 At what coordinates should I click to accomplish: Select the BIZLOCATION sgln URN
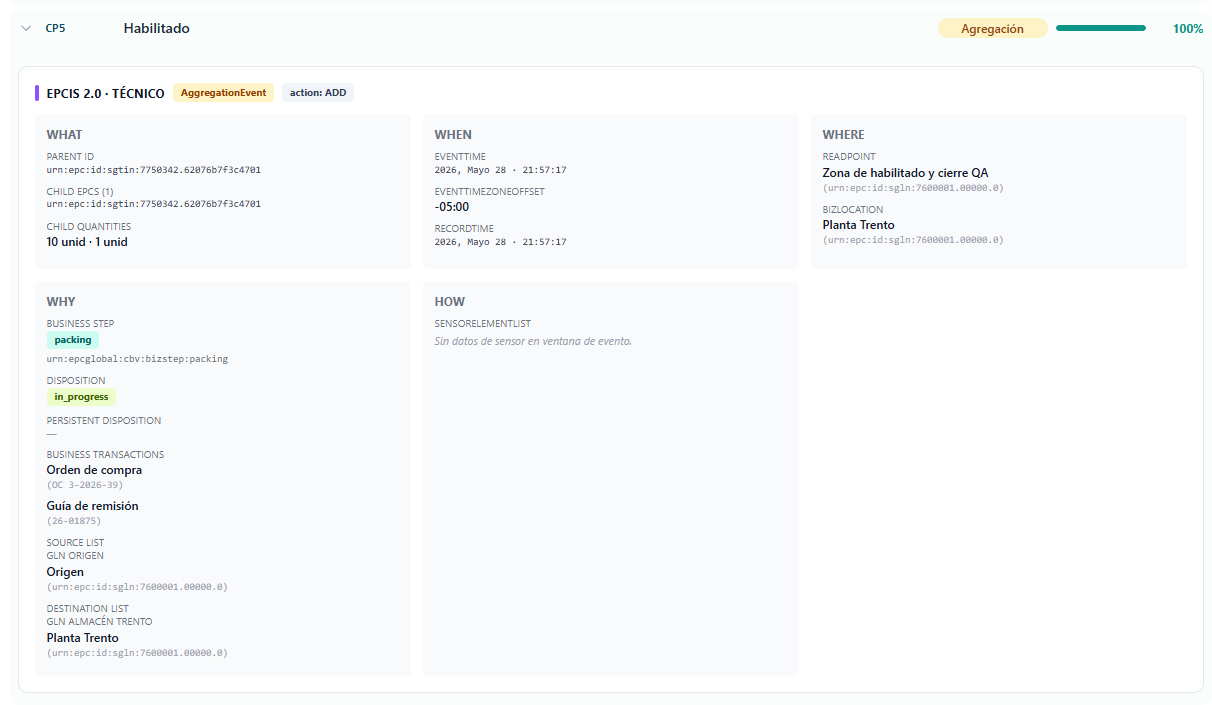pos(913,240)
